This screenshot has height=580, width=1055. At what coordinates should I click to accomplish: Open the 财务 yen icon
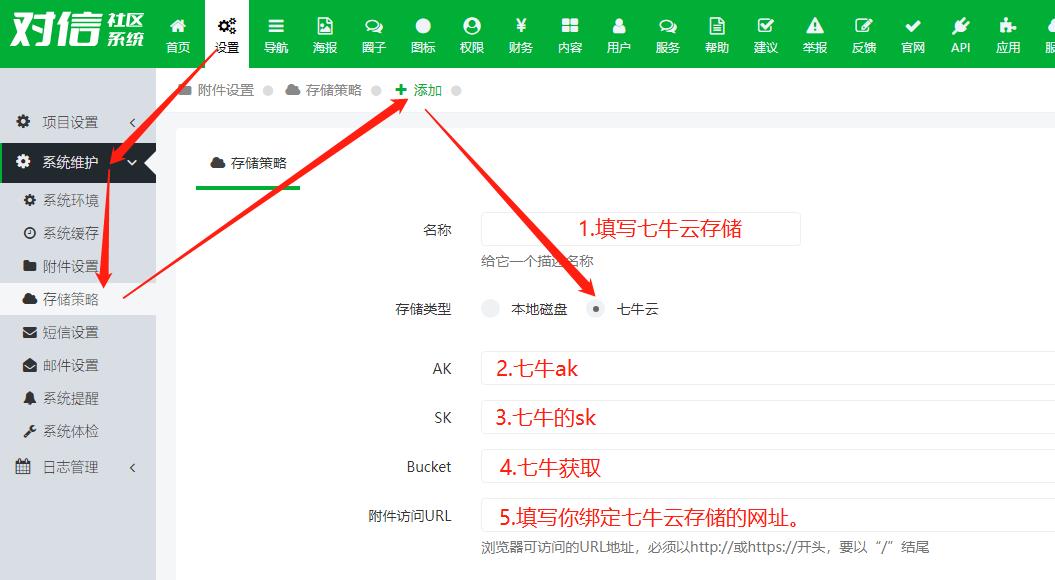coord(521,26)
